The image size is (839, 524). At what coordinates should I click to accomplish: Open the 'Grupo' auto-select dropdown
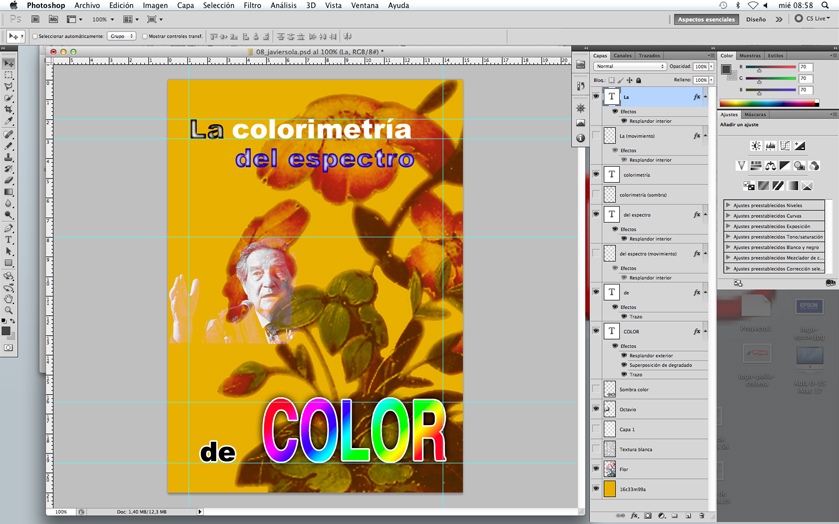click(x=121, y=36)
